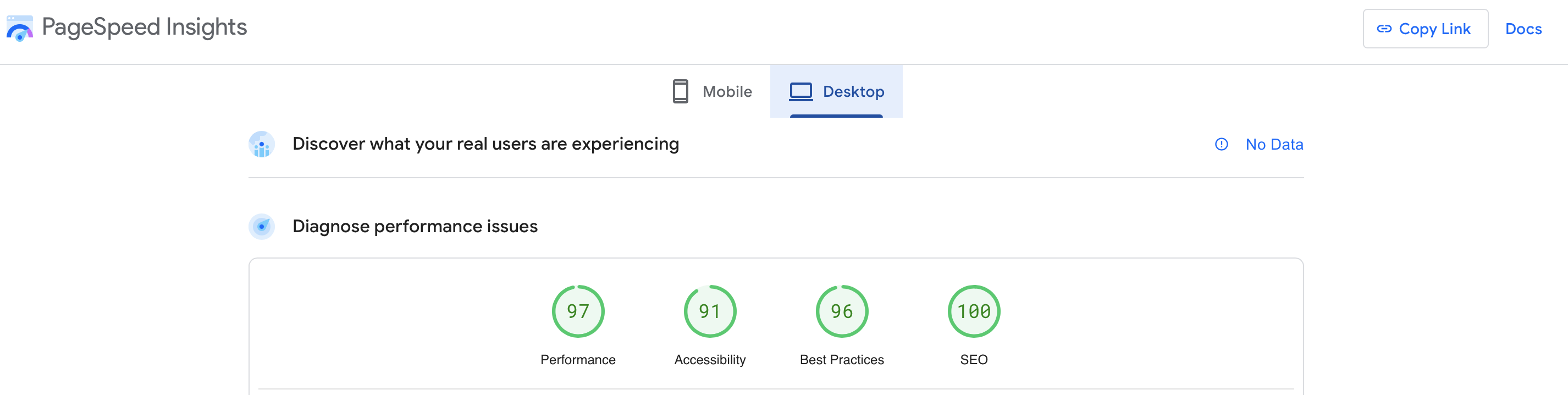Click the mobile phone icon
1568x395 pixels.
680,91
